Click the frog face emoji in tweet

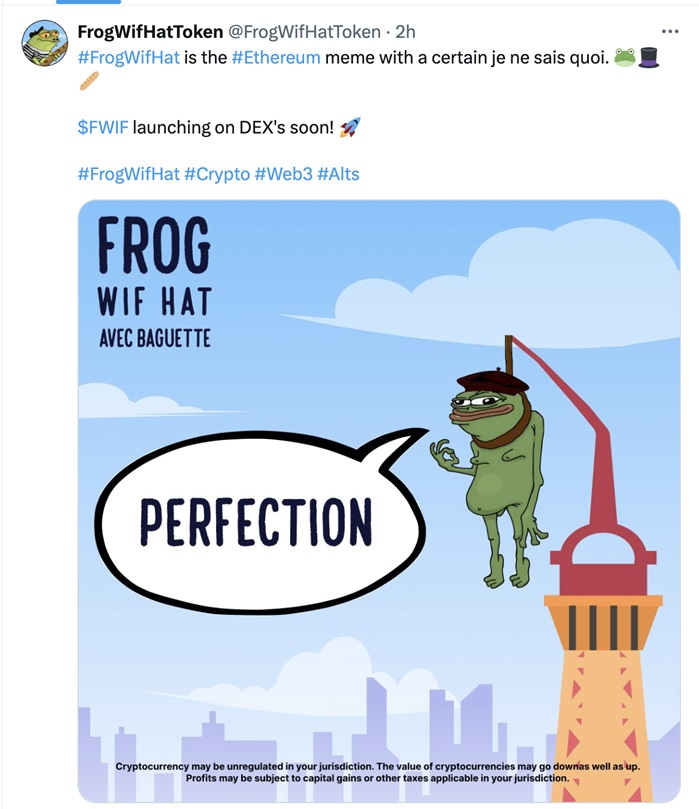[626, 57]
